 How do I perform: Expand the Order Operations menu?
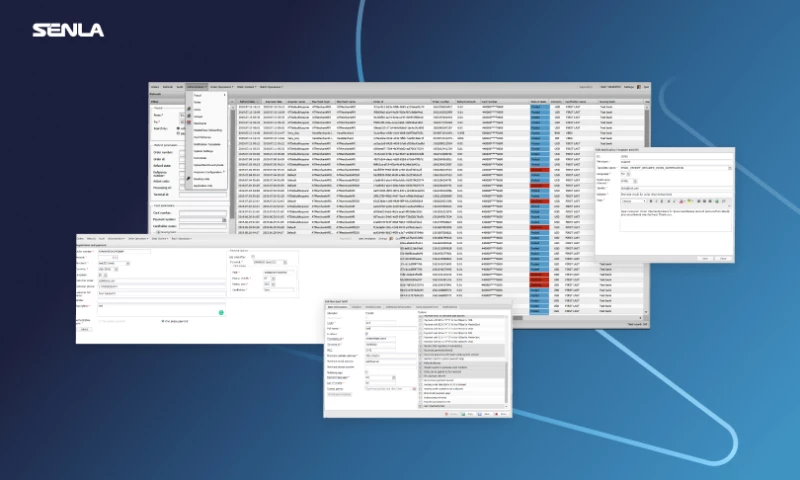(222, 87)
